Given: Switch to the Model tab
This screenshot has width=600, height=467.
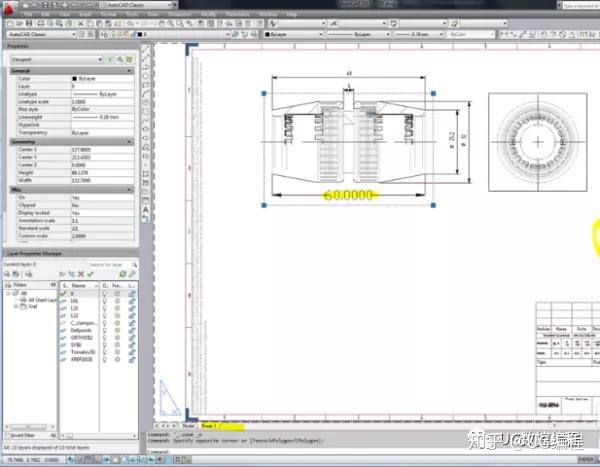Looking at the screenshot, I should [188, 426].
